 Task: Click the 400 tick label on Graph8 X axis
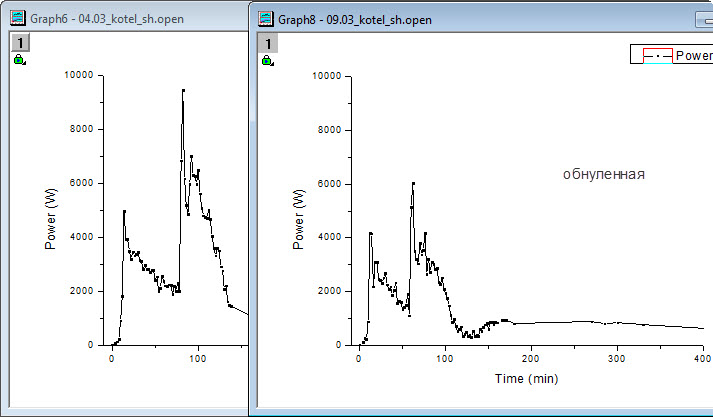click(x=702, y=358)
